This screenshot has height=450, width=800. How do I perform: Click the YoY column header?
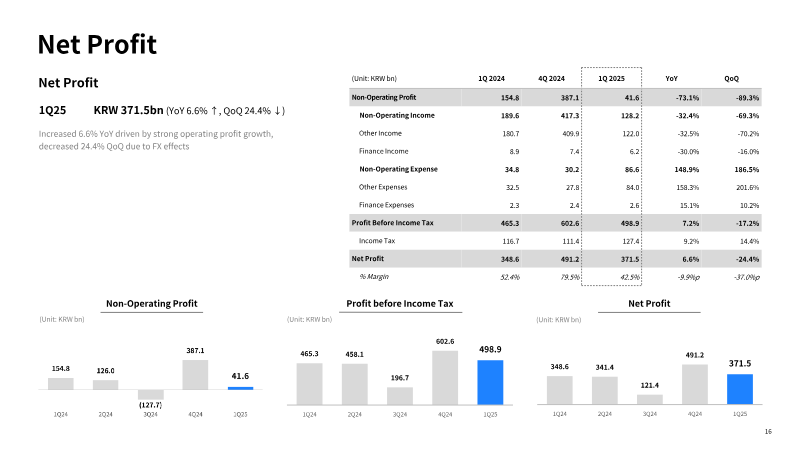(x=671, y=79)
